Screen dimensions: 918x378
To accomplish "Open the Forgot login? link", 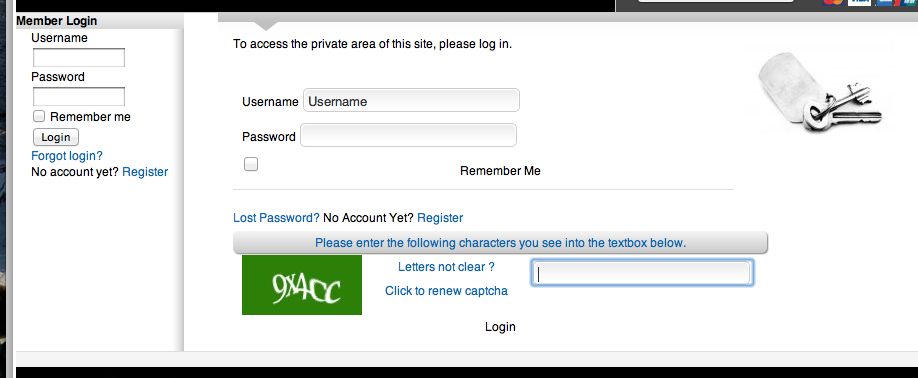I will tap(67, 156).
